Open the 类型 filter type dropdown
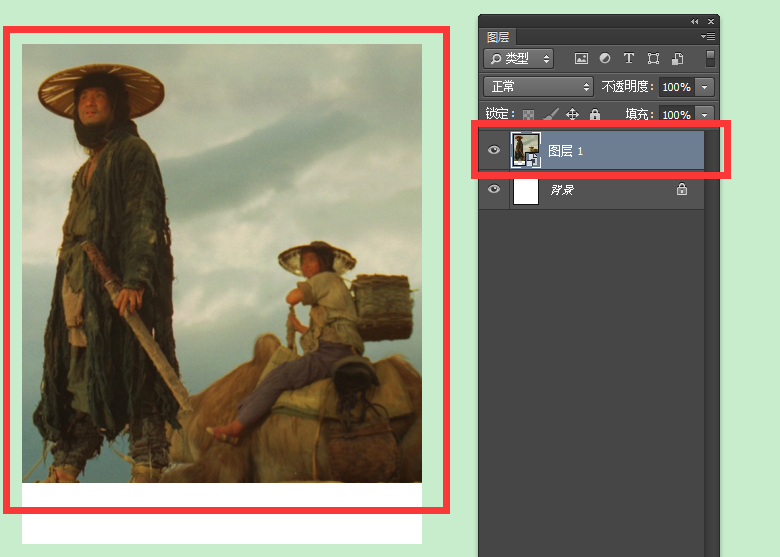Viewport: 780px width, 557px height. tap(518, 59)
